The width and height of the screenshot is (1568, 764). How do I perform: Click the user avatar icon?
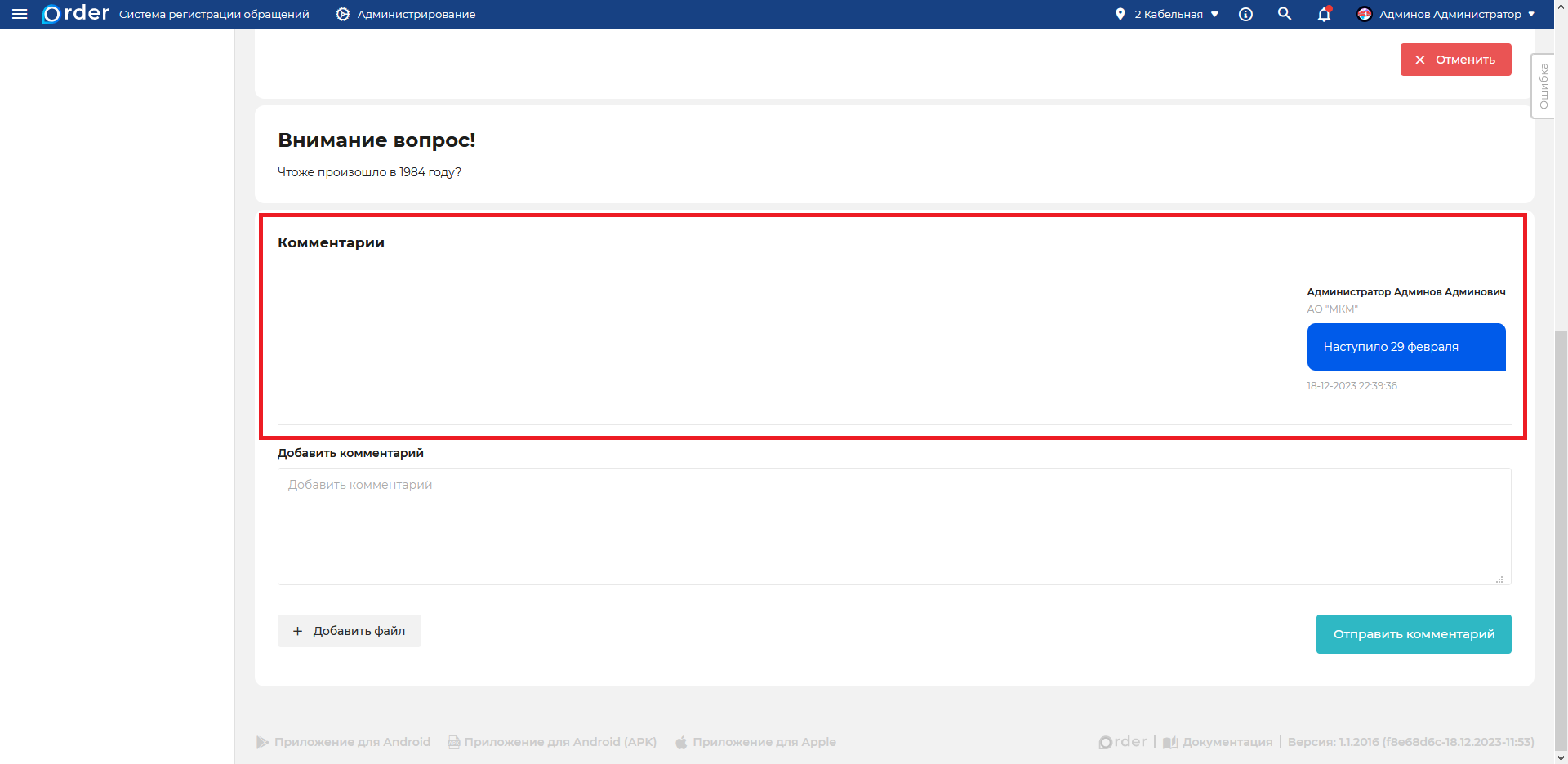point(1364,14)
